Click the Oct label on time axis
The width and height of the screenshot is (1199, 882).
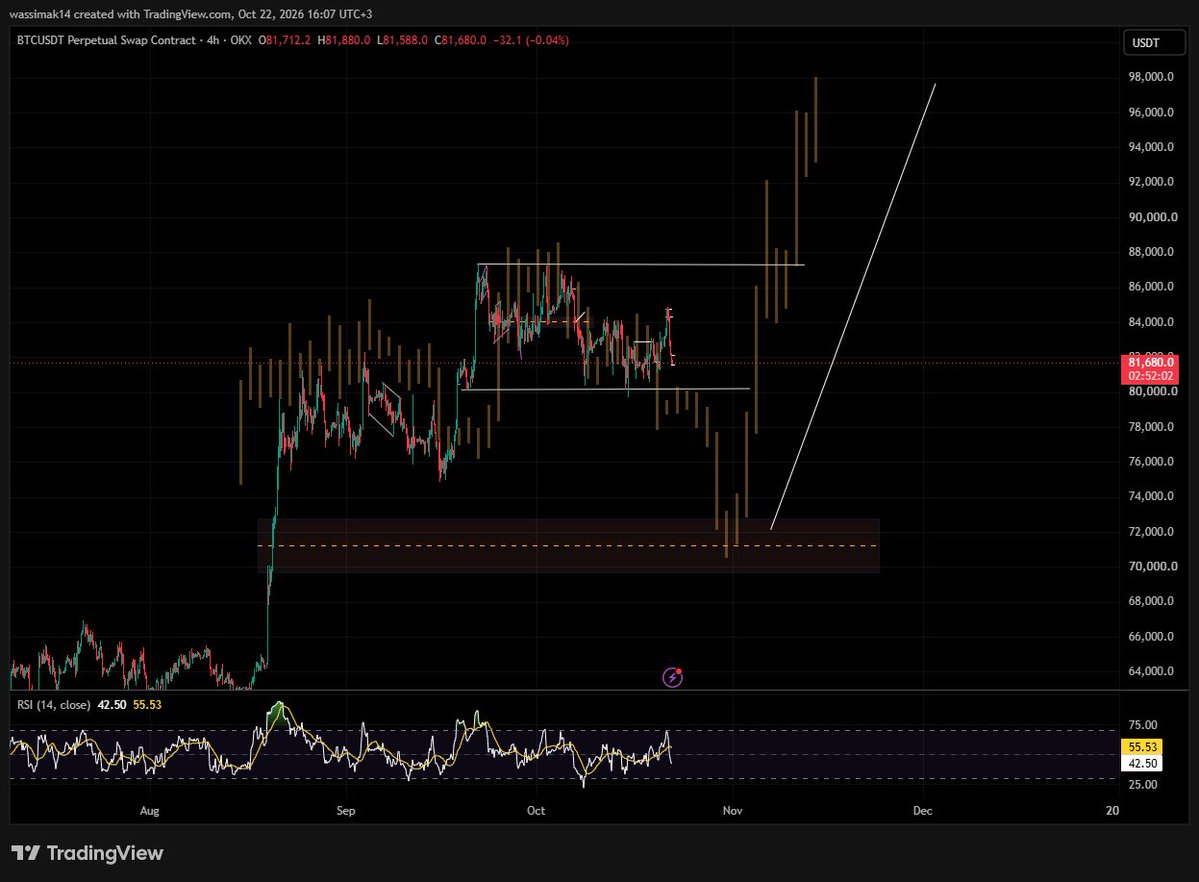(x=536, y=811)
